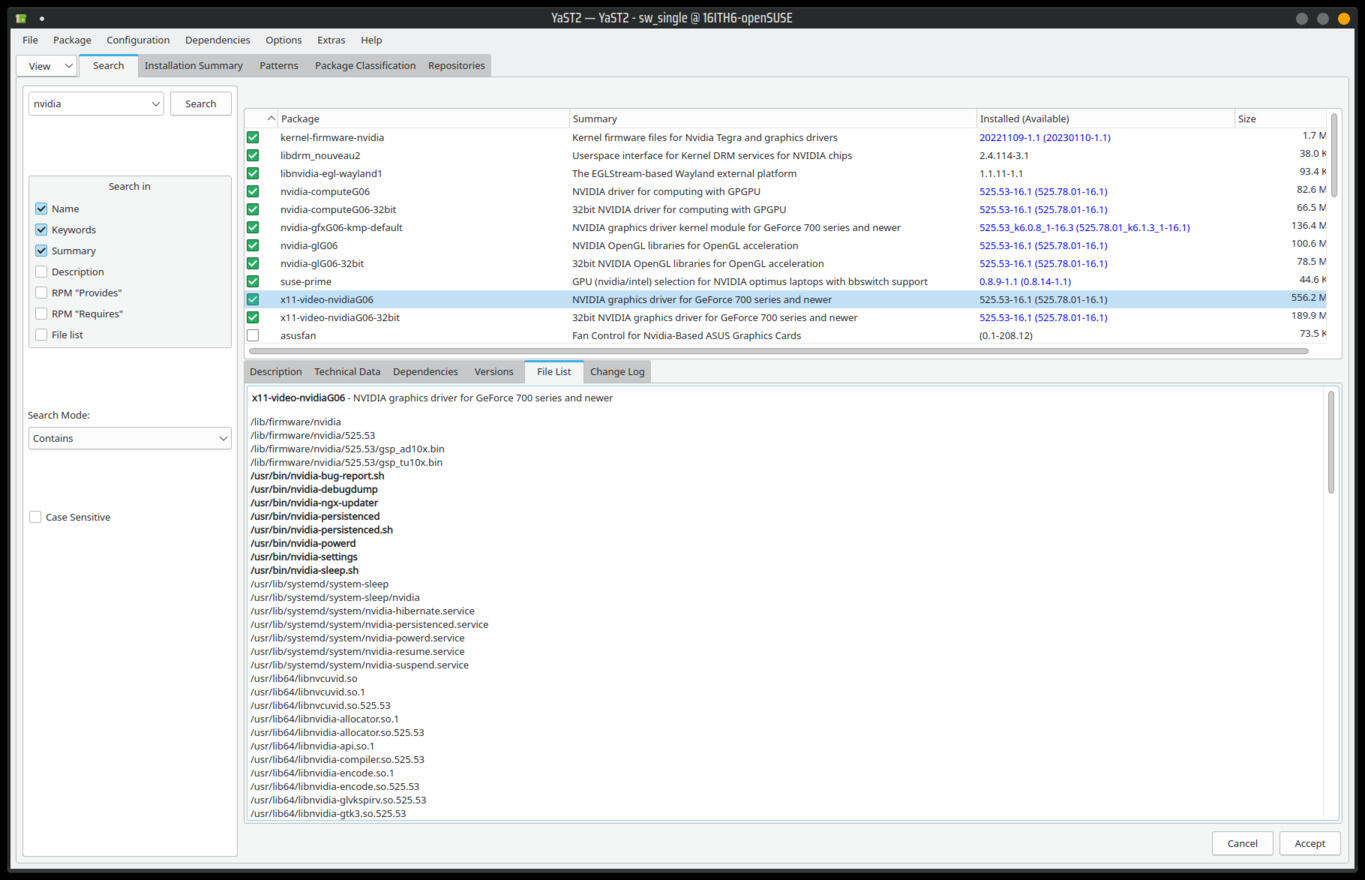Select the nvidia-computeG06 package row
Screen dimensions: 1365x880
click(x=786, y=191)
